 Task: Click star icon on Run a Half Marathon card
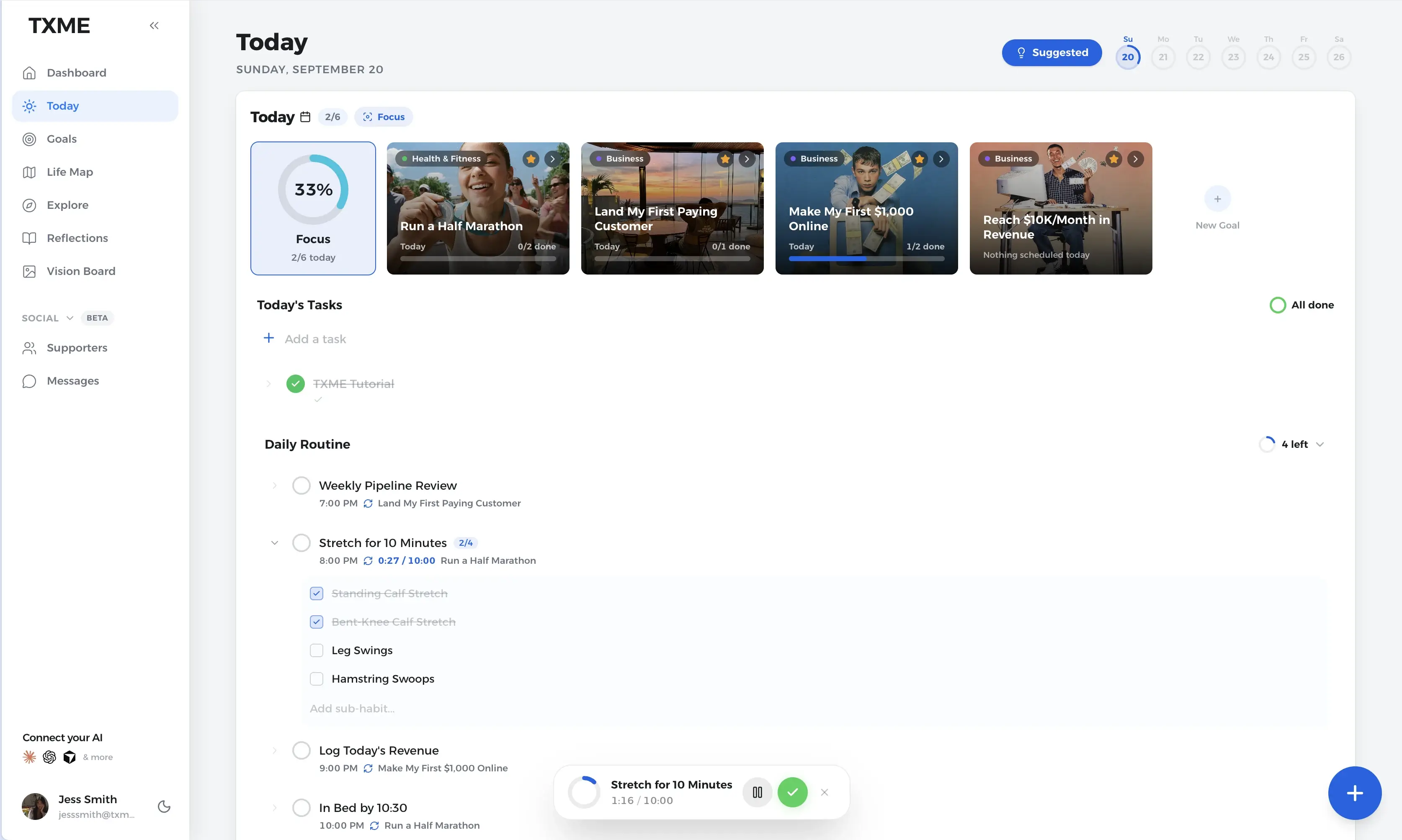[531, 159]
